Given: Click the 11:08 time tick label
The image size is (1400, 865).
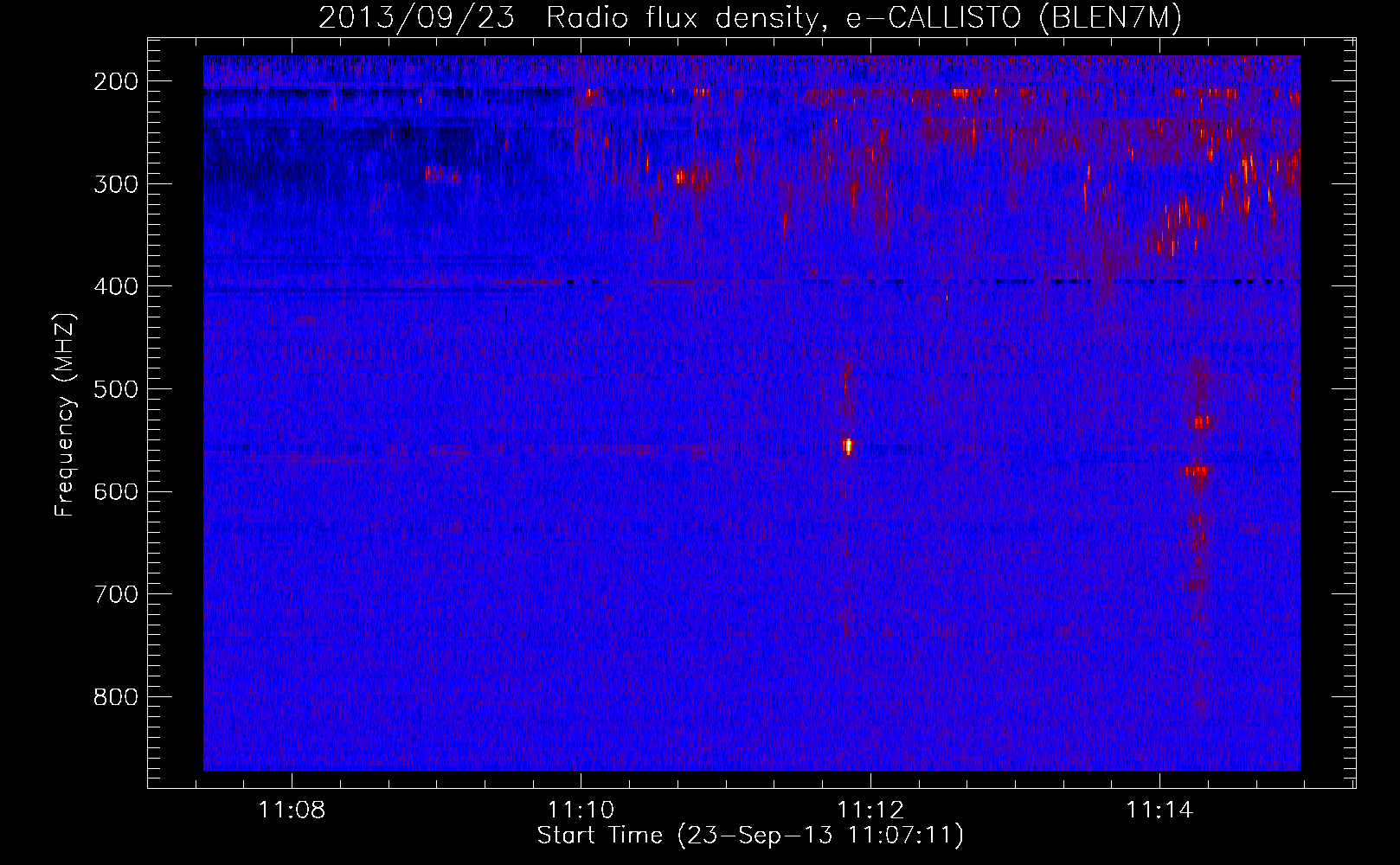Looking at the screenshot, I should coord(292,810).
